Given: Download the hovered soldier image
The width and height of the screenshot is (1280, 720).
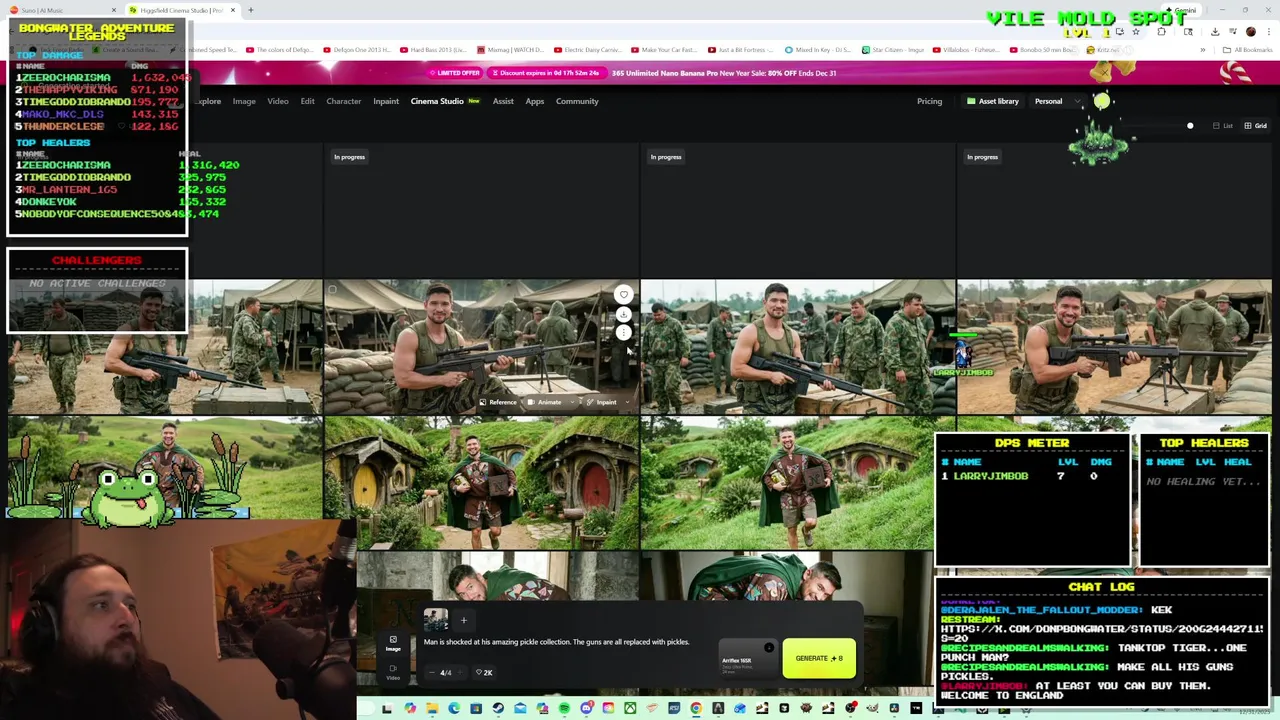Looking at the screenshot, I should click(x=624, y=314).
